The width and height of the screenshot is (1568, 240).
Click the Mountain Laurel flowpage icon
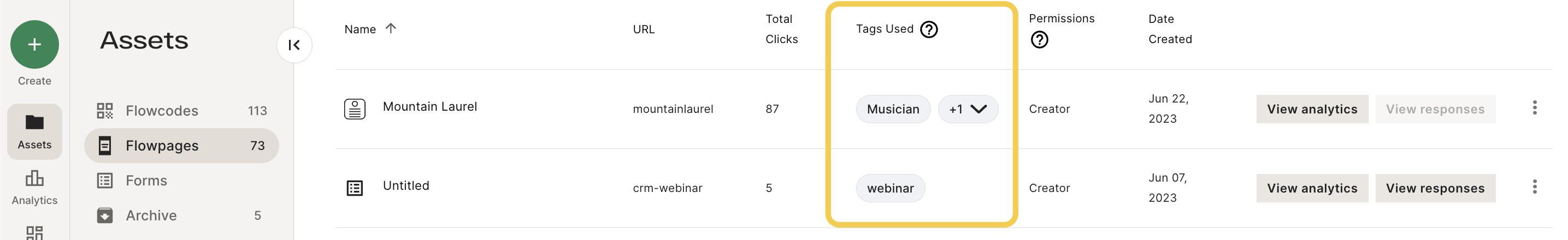[355, 110]
